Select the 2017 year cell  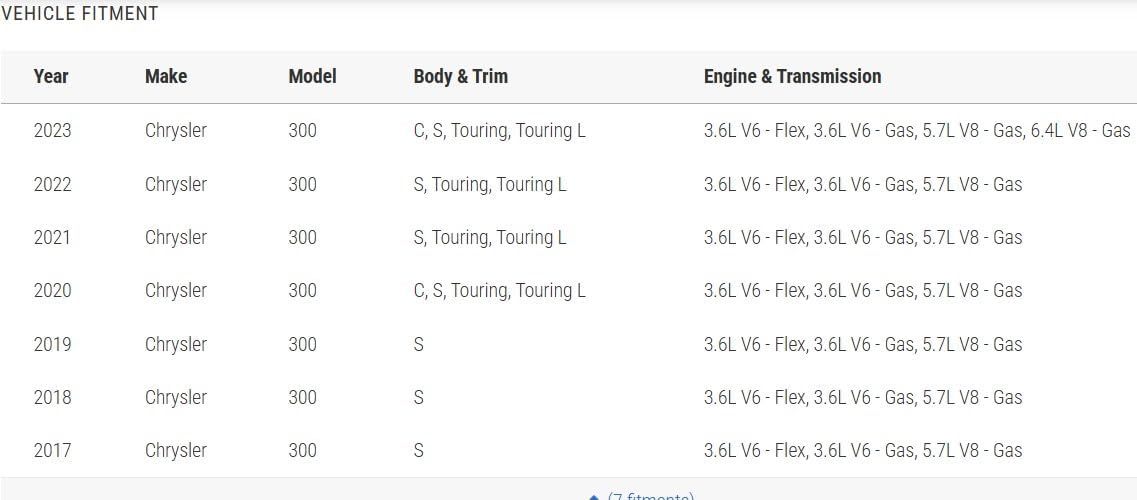click(52, 450)
